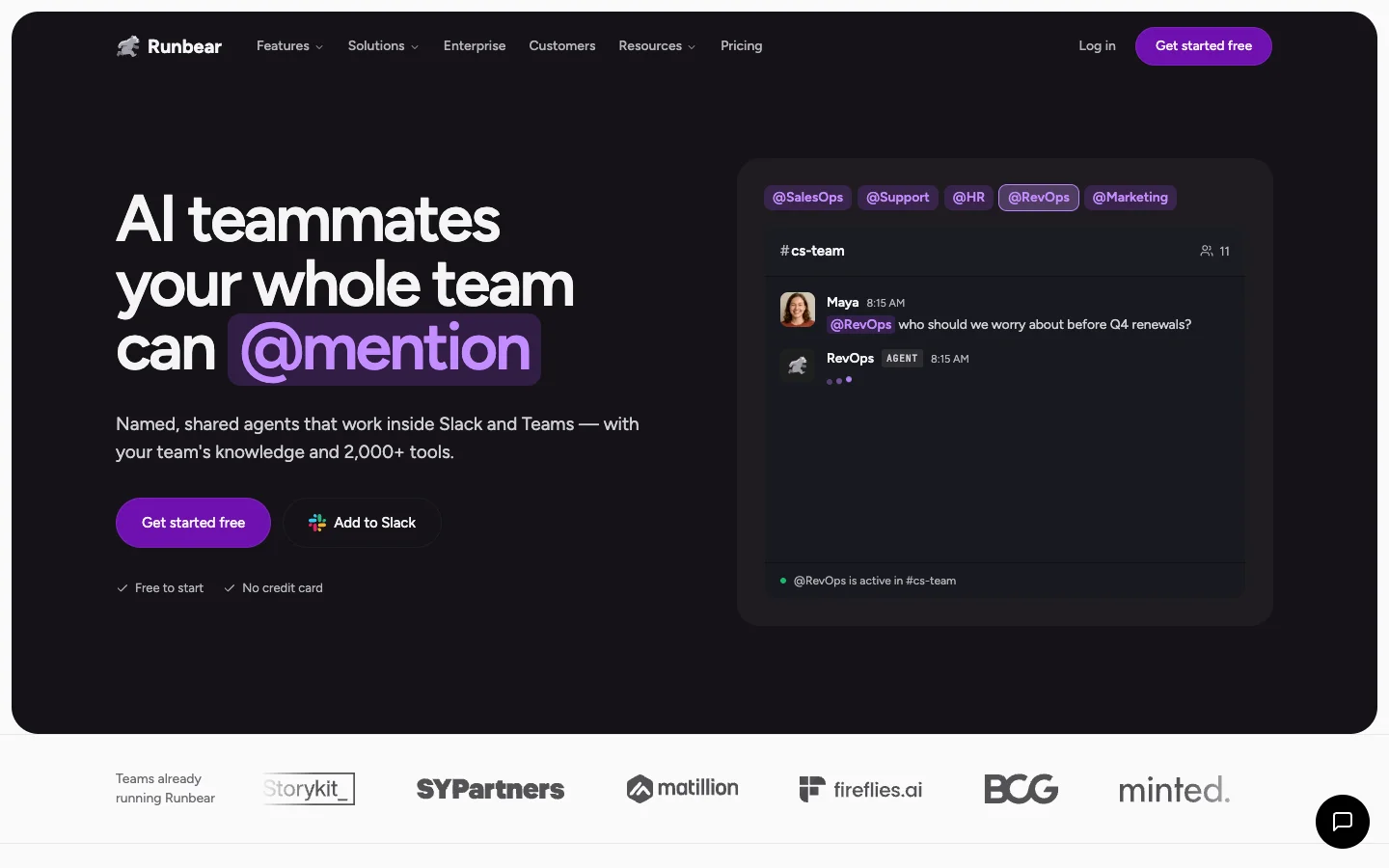The width and height of the screenshot is (1389, 868).
Task: Click the fireflies.ai logo
Action: click(860, 789)
